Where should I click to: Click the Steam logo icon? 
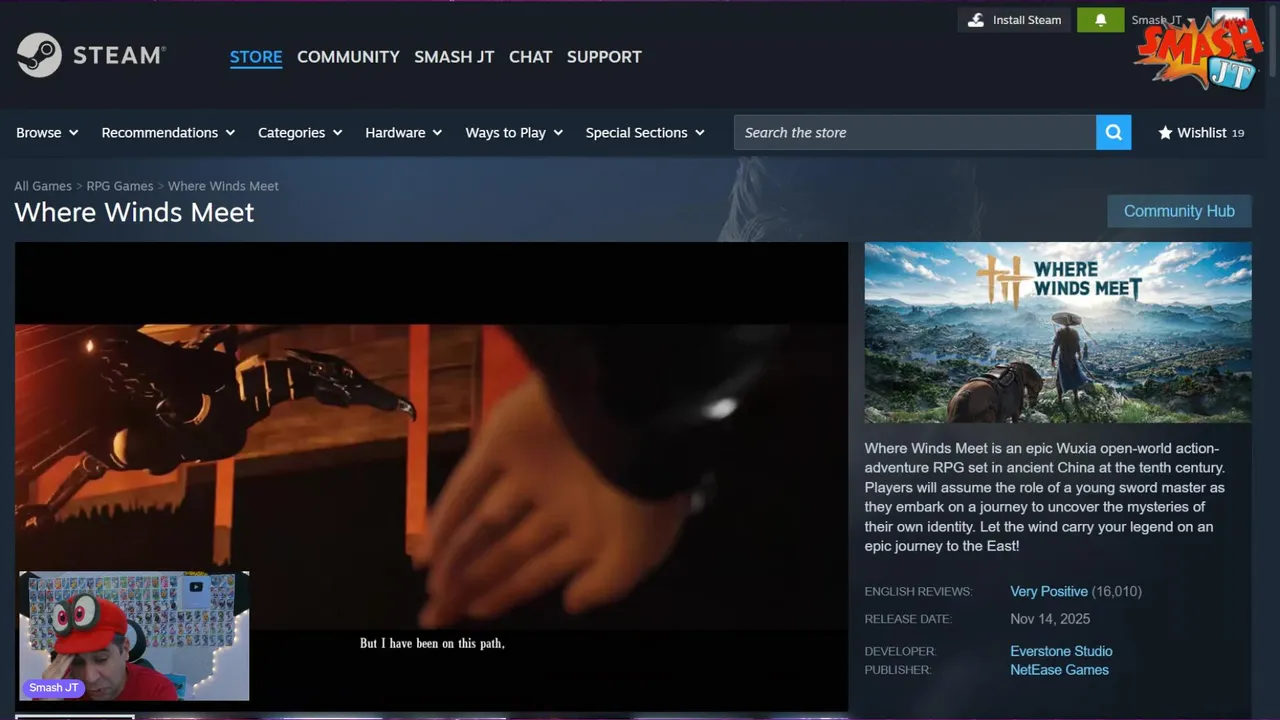[39, 55]
